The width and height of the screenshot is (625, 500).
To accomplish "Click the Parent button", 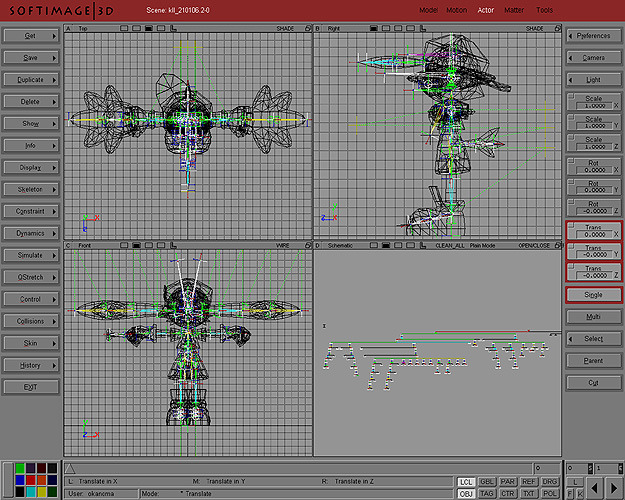I will coord(593,360).
